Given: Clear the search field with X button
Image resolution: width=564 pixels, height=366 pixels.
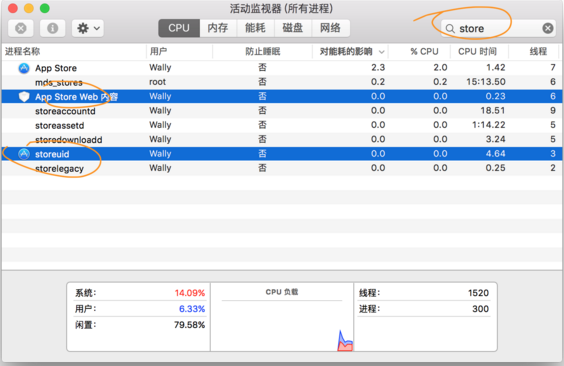Looking at the screenshot, I should coord(548,28).
